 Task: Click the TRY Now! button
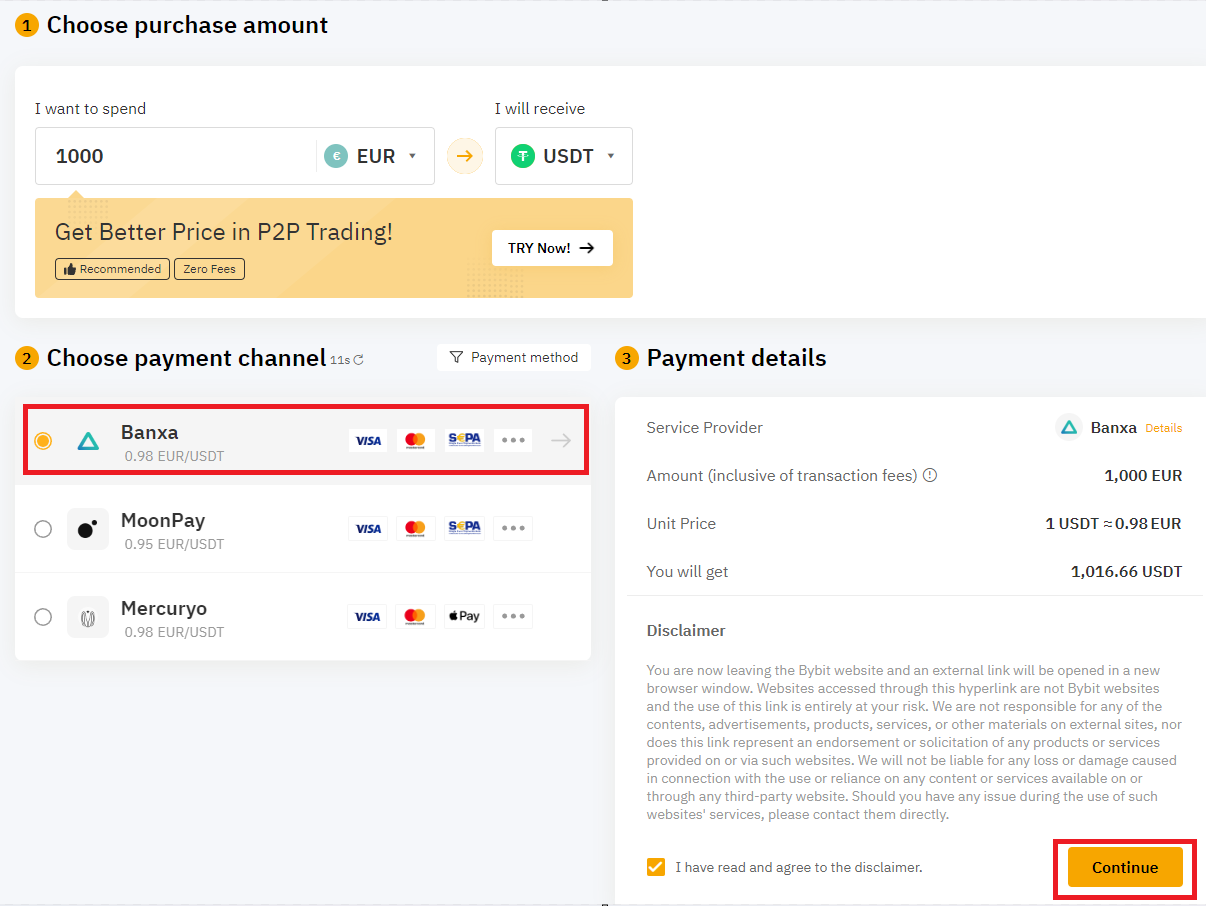point(552,248)
